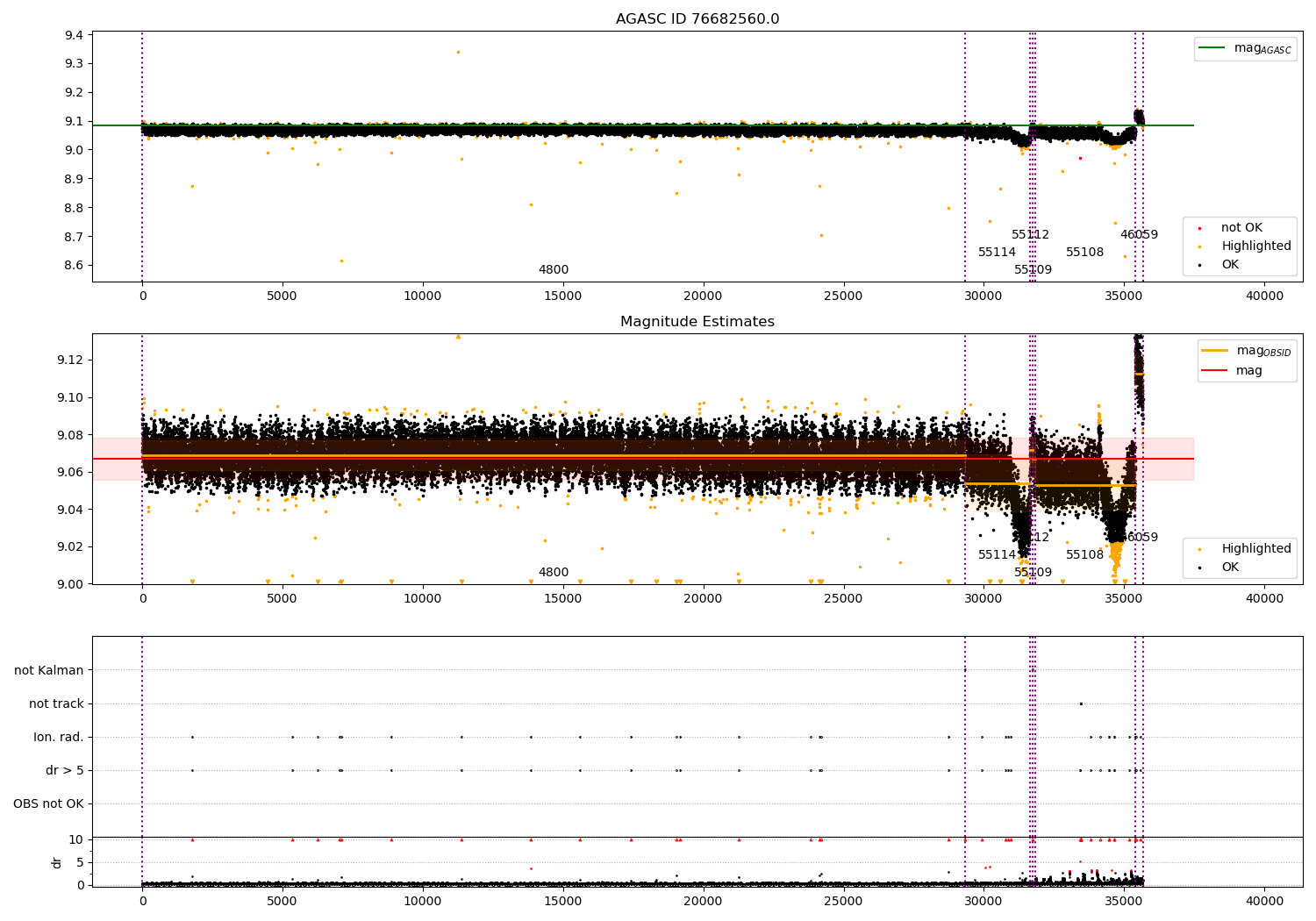Click the 20000 x-tick of Magnitude Estimates panel
Screen dimensions: 1316x921
tap(704, 599)
